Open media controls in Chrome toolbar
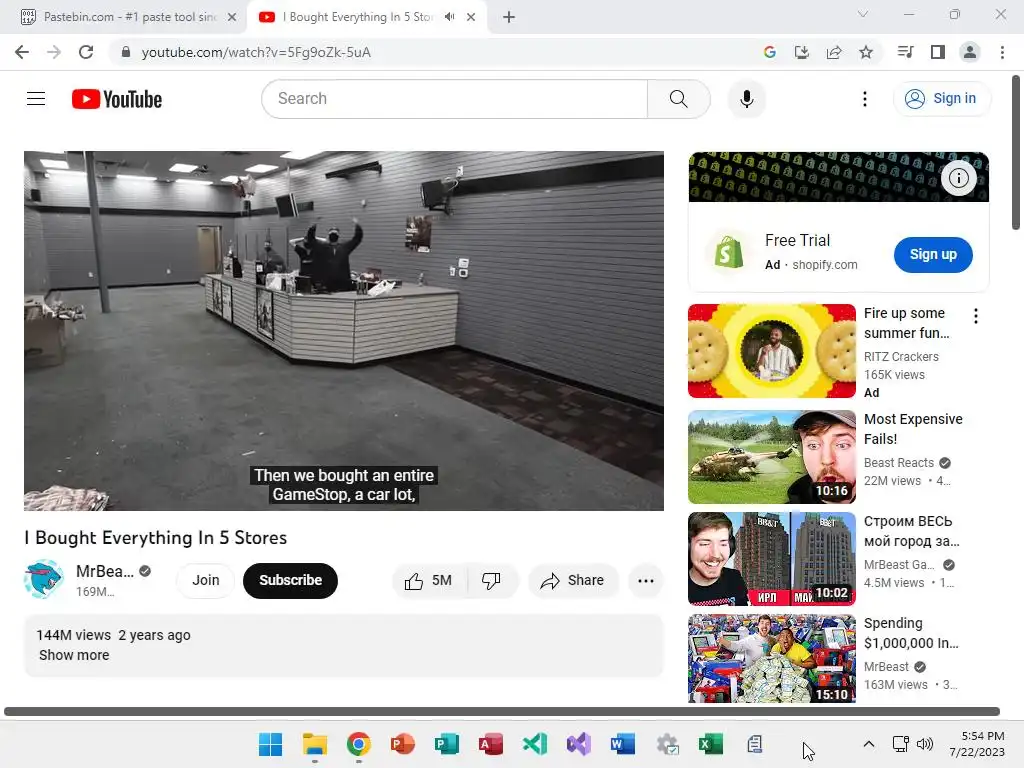Viewport: 1024px width, 768px height. coord(905,52)
